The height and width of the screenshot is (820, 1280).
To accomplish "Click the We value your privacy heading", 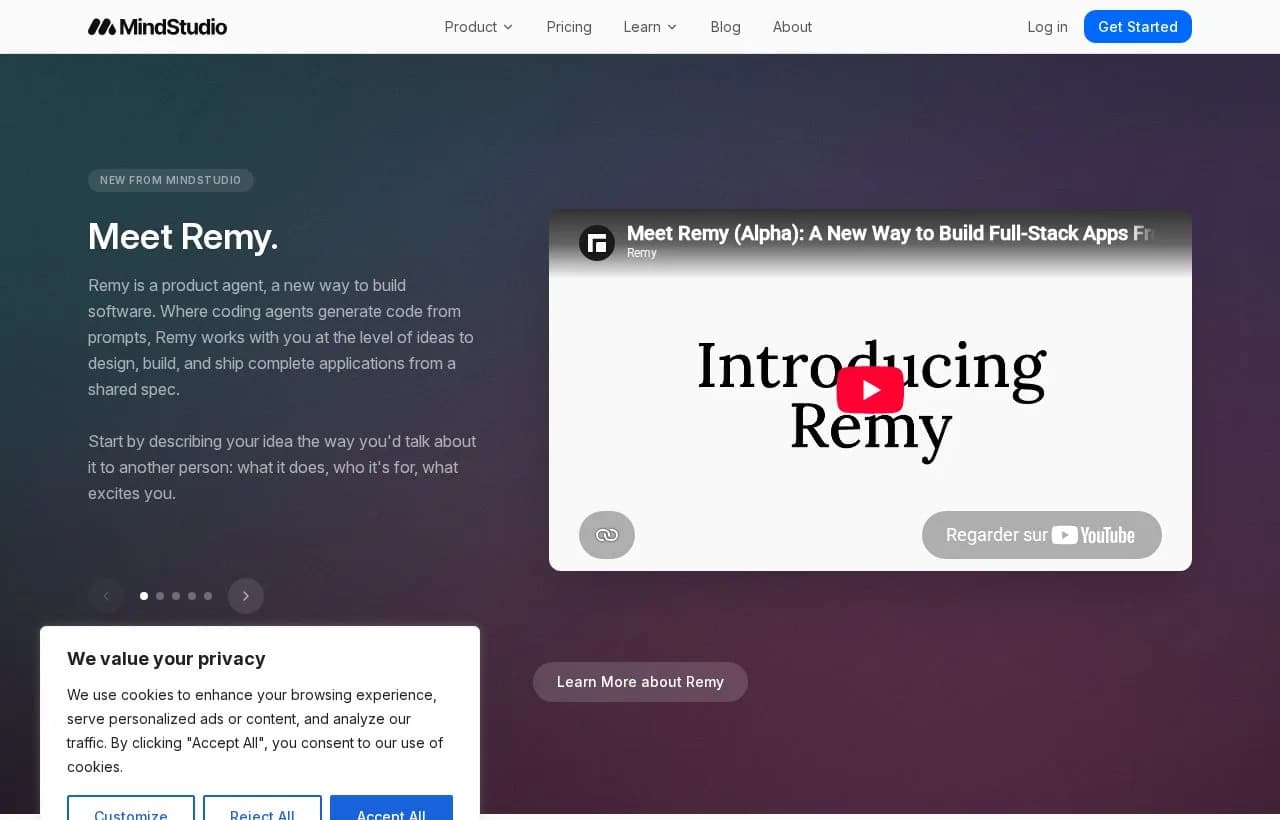I will pyautogui.click(x=166, y=659).
